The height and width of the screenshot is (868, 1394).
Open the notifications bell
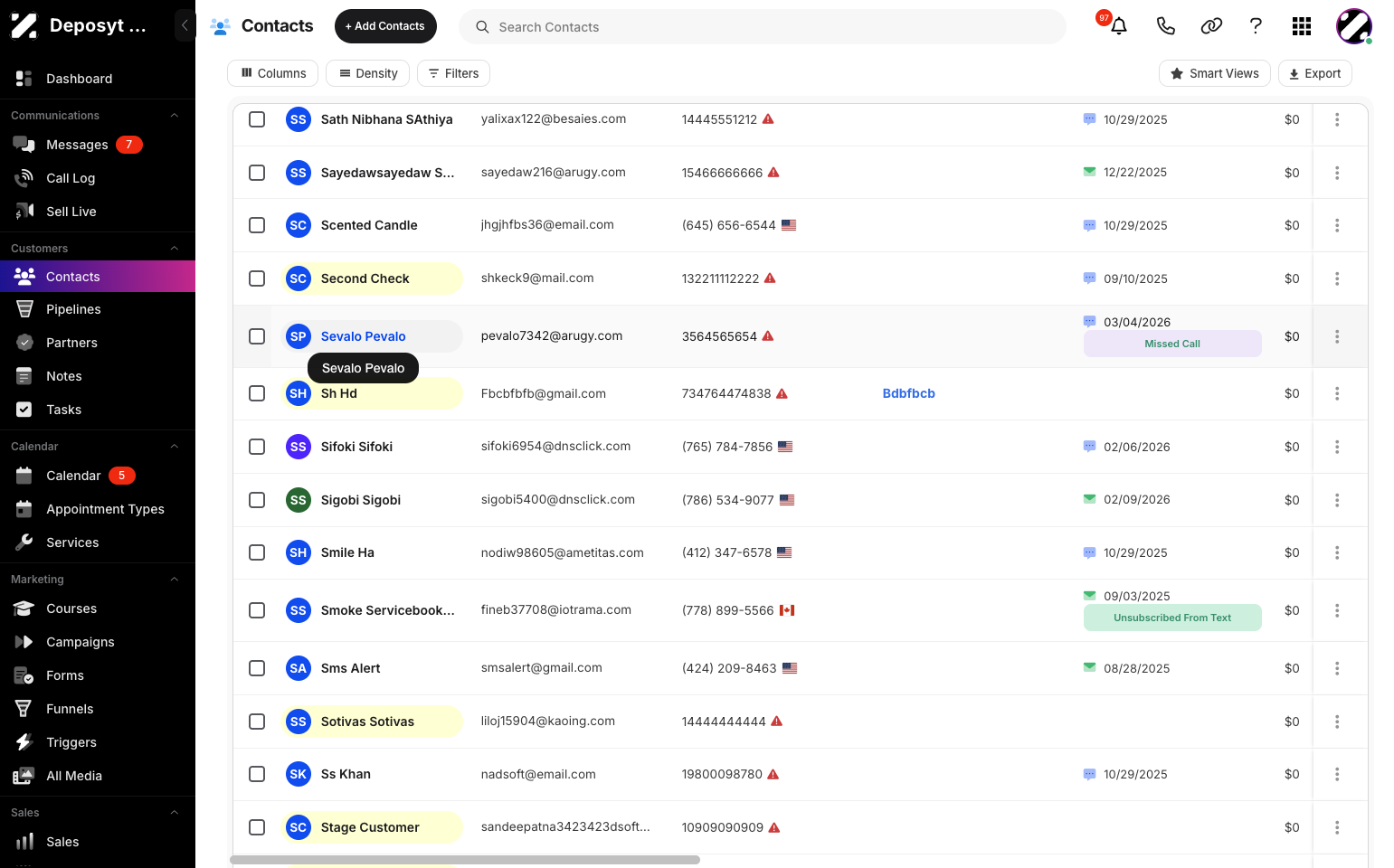pyautogui.click(x=1119, y=26)
